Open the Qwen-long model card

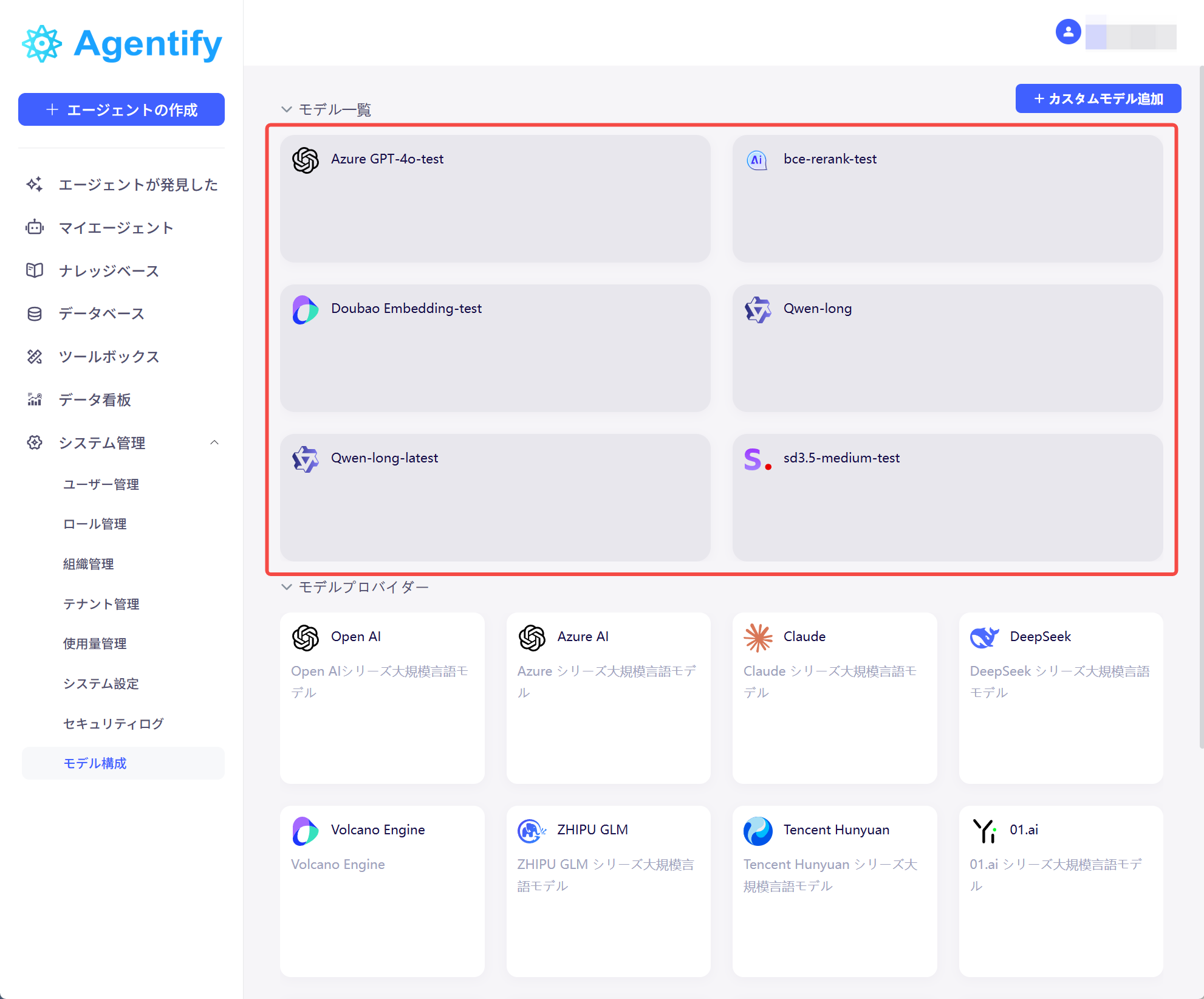(947, 348)
